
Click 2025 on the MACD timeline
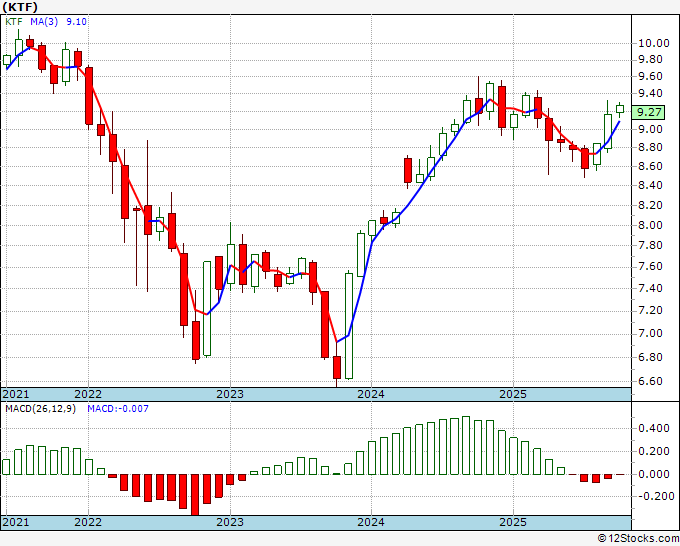click(x=513, y=522)
